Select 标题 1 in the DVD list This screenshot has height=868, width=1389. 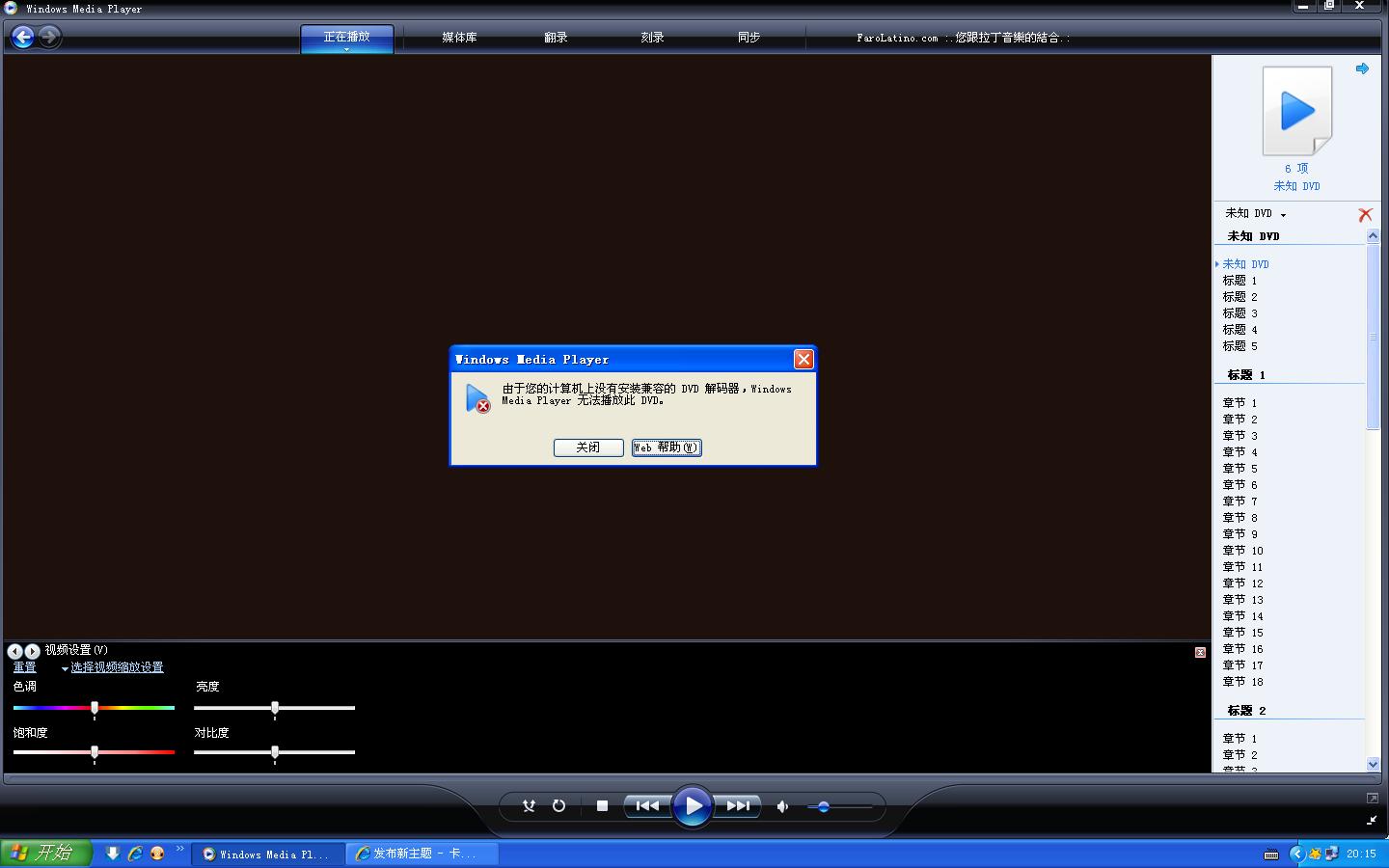(x=1240, y=281)
